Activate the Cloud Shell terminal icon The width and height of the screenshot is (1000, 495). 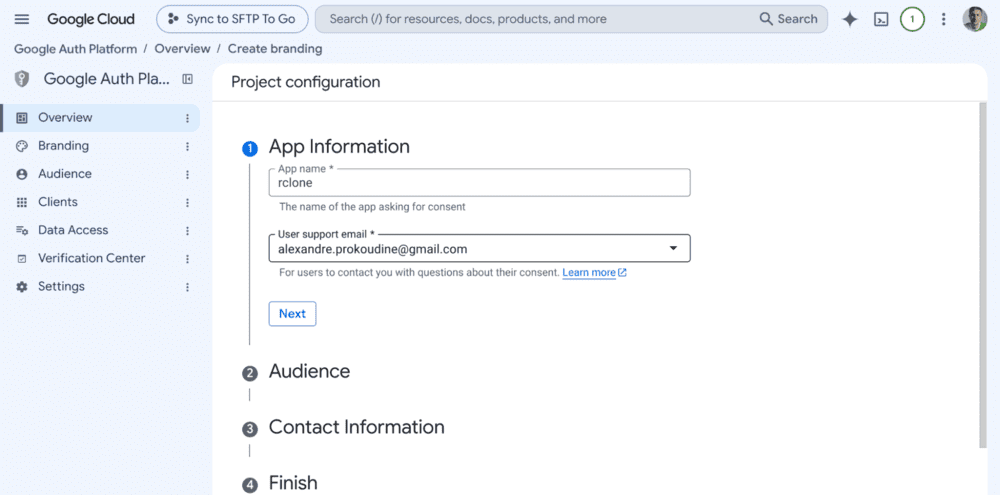[x=881, y=19]
